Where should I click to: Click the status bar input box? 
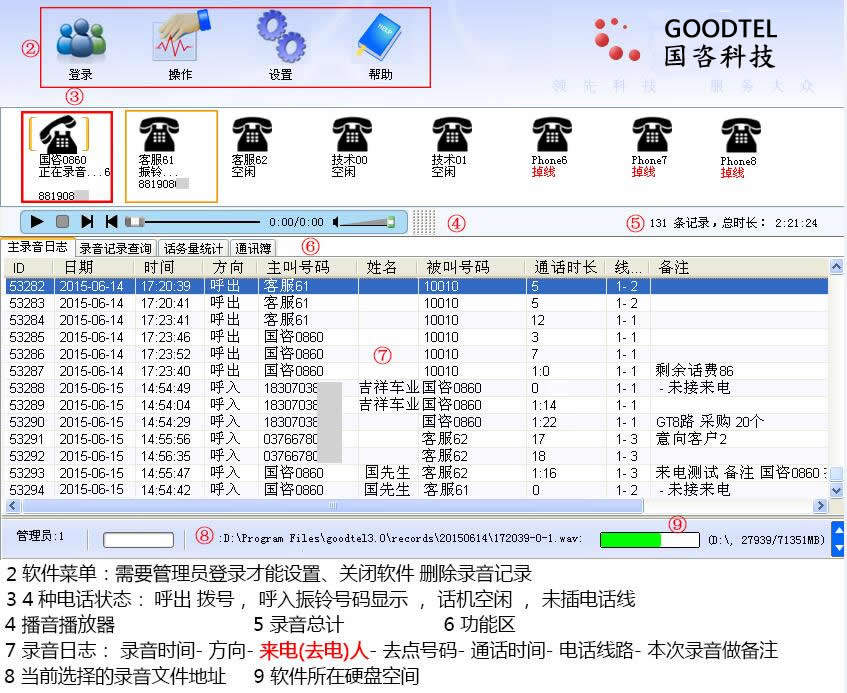pos(138,540)
